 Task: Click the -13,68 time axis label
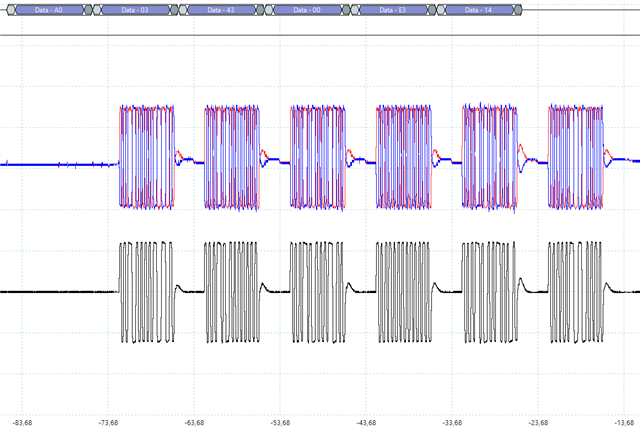624,423
